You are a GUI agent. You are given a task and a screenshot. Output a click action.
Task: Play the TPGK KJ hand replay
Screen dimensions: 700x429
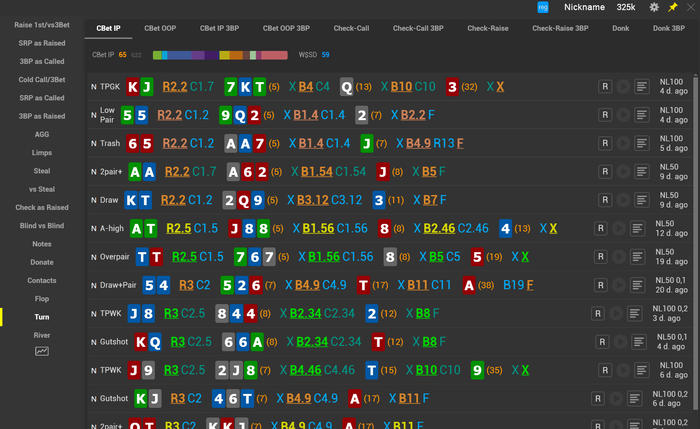click(623, 87)
